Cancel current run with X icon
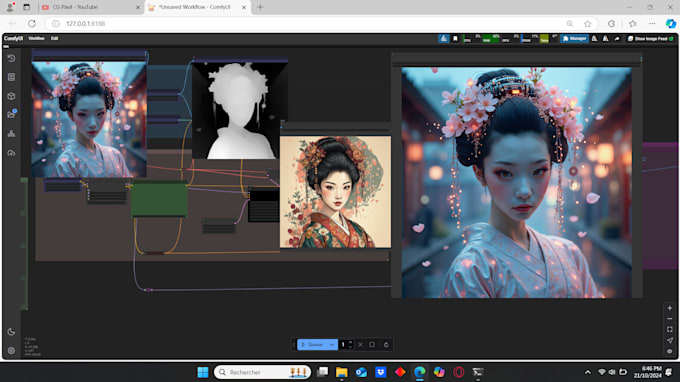Viewport: 680px width, 382px height. (360, 345)
